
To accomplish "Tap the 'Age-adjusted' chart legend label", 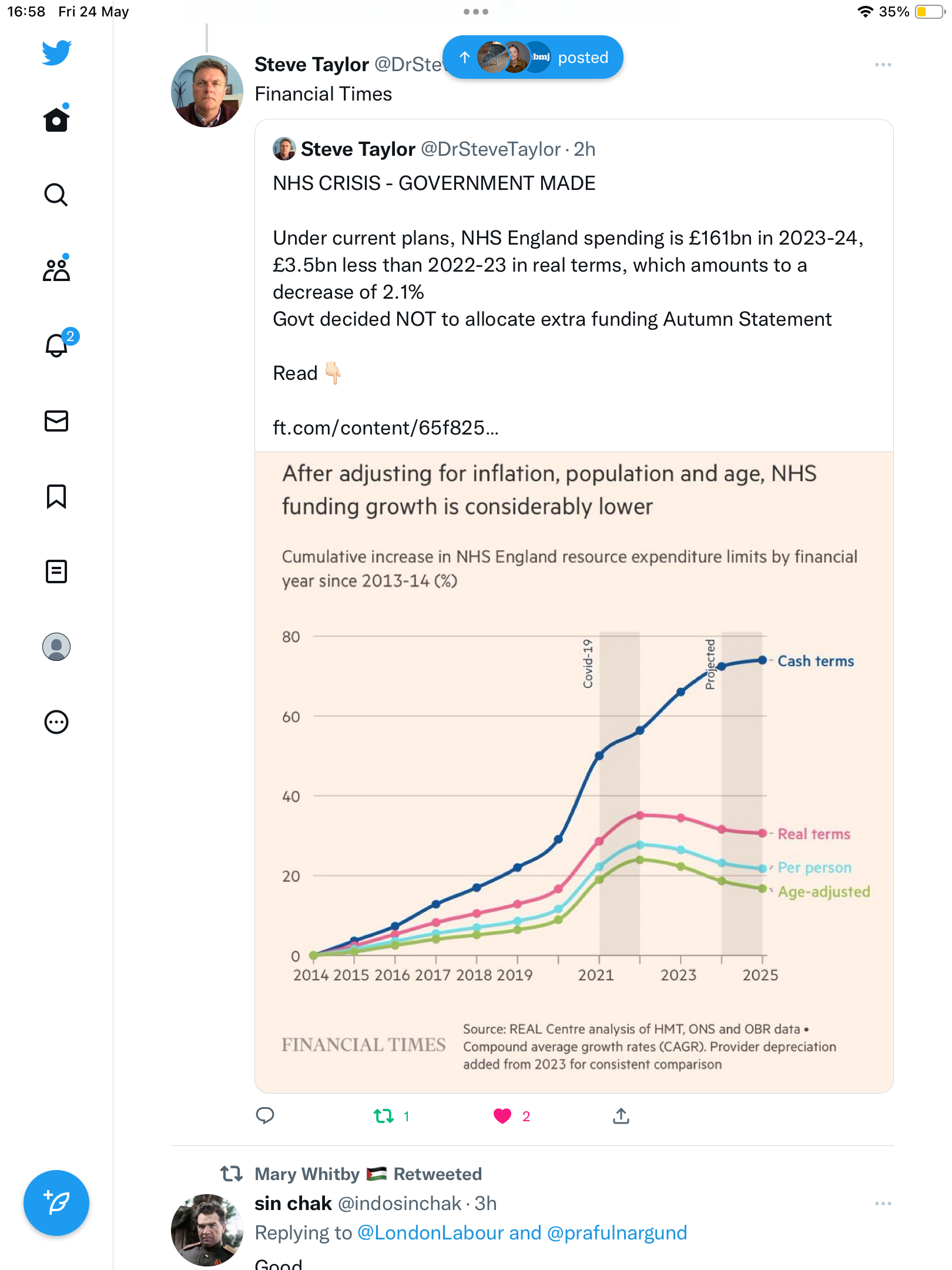I will point(824,891).
